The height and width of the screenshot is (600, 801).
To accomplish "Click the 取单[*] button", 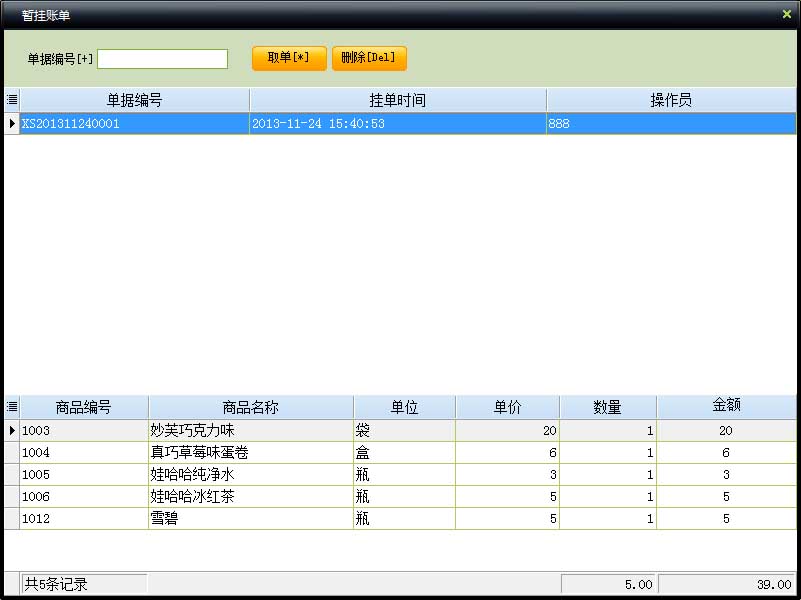I will pyautogui.click(x=289, y=58).
